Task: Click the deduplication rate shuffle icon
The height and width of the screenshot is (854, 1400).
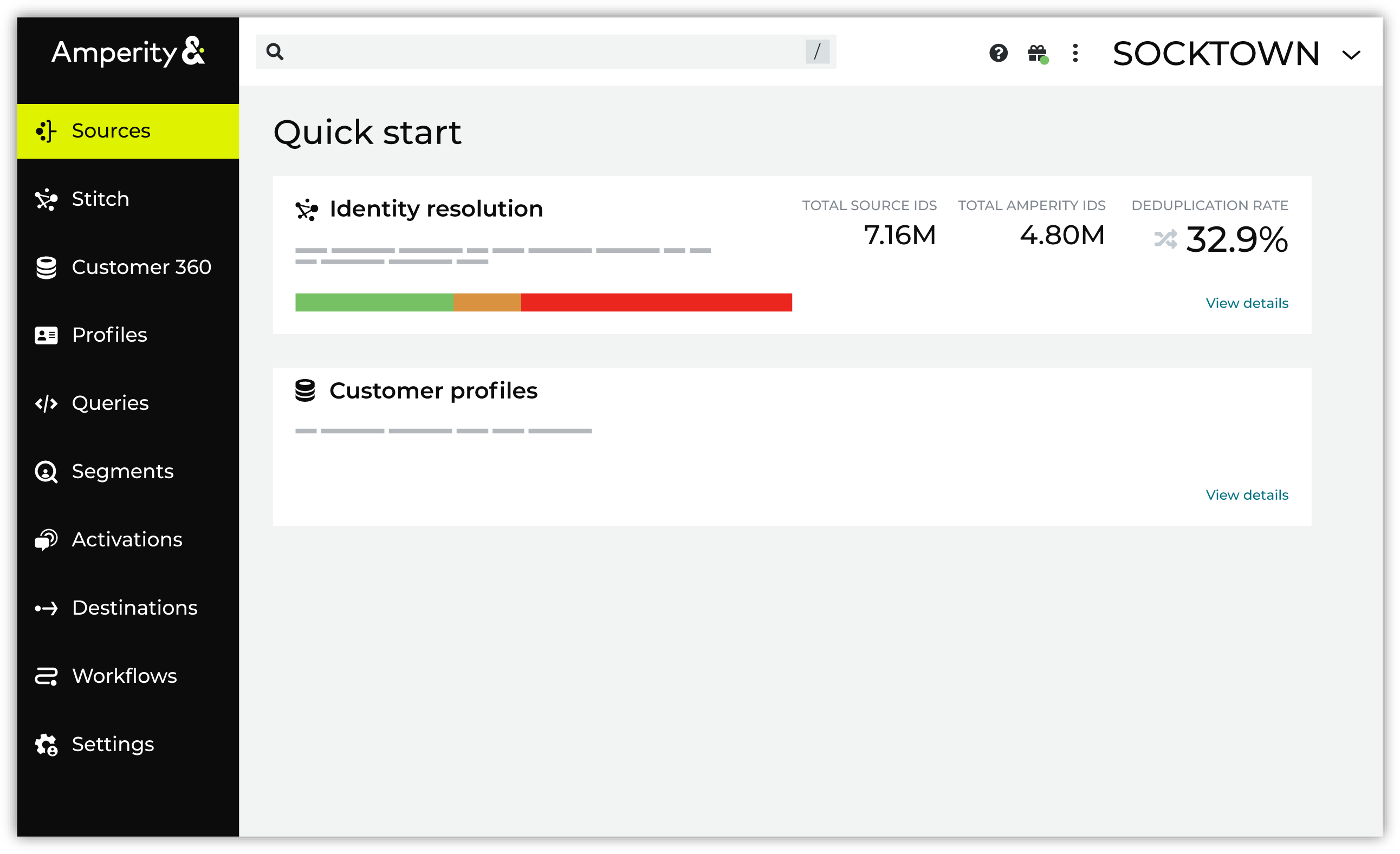Action: (1165, 239)
